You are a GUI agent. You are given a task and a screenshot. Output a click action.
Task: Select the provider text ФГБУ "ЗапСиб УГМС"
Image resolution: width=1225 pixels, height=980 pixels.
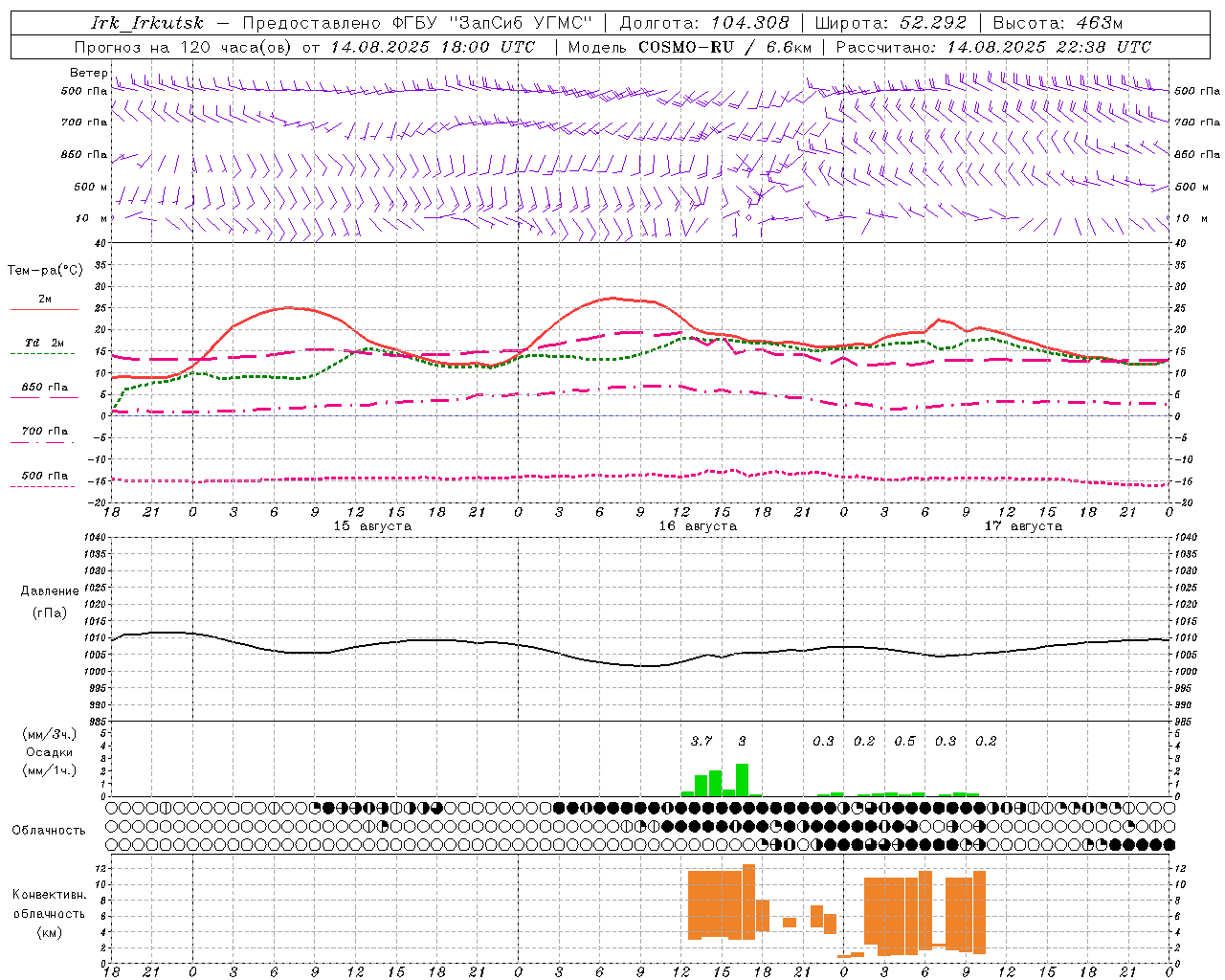click(493, 23)
